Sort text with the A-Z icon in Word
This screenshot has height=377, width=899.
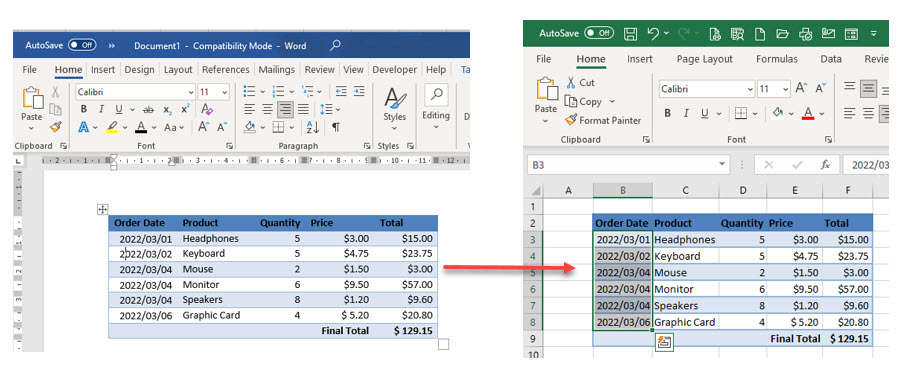pyautogui.click(x=312, y=127)
